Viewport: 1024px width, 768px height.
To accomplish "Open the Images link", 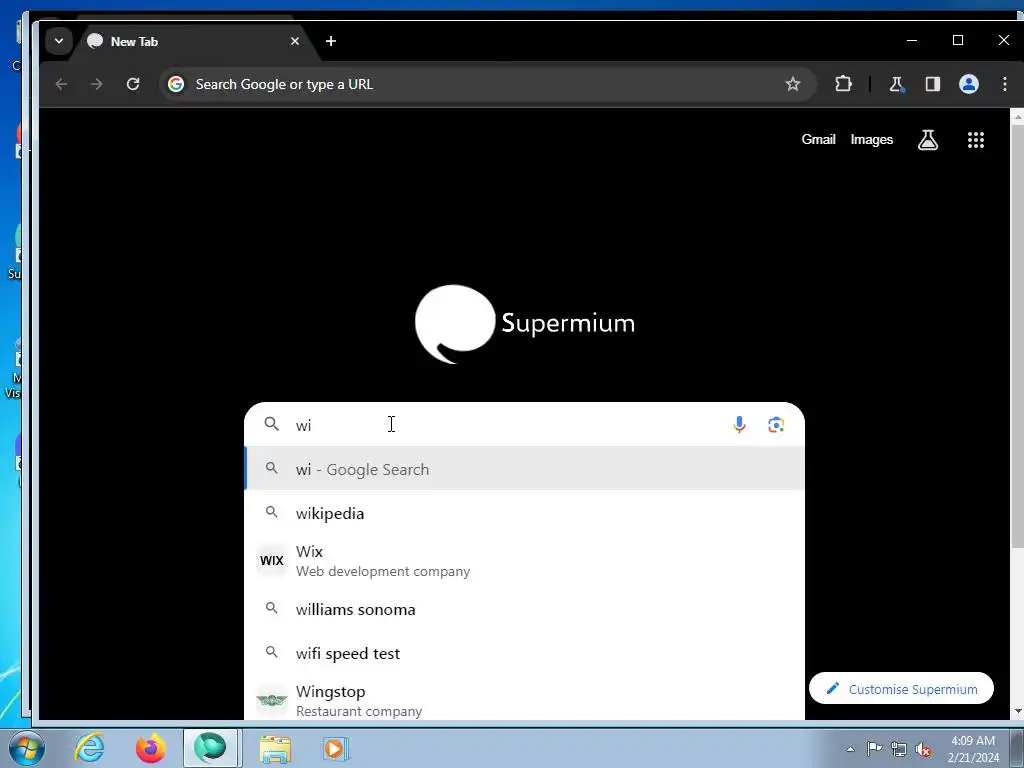I will pyautogui.click(x=871, y=140).
